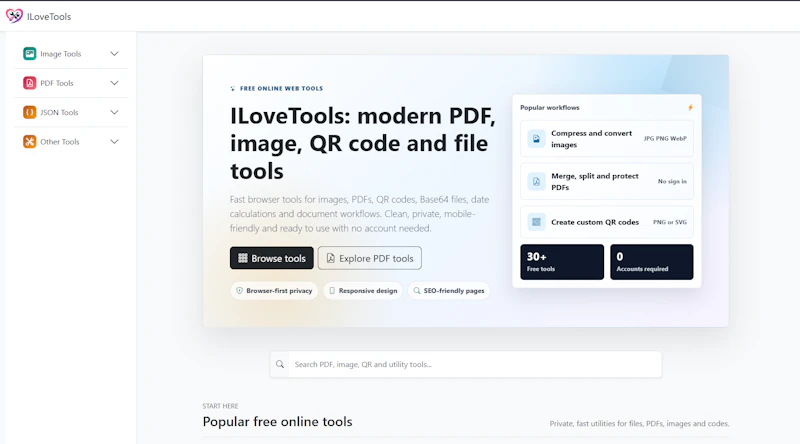Click the phone icon in Responsive design badge
Viewport: 800px width, 444px height.
coord(332,291)
